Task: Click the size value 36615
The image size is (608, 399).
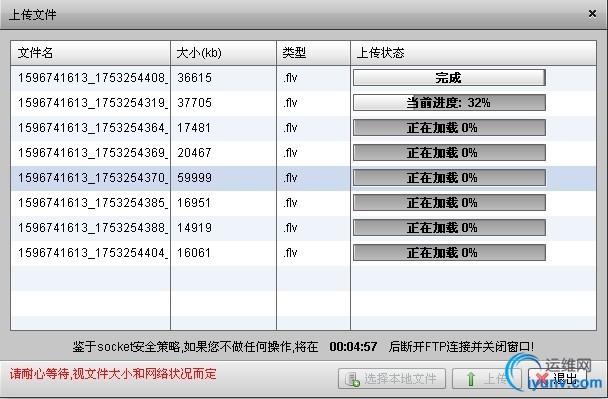Action: pos(194,78)
